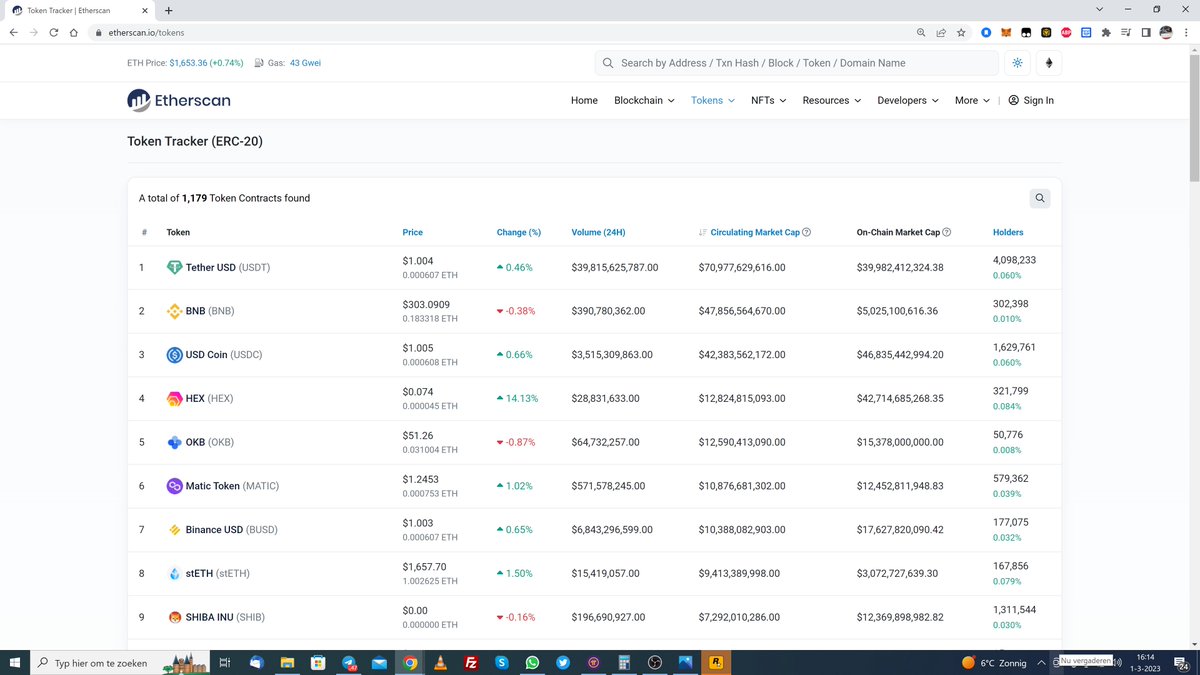This screenshot has width=1200, height=675.
Task: Open VLC from the taskbar
Action: 440,662
